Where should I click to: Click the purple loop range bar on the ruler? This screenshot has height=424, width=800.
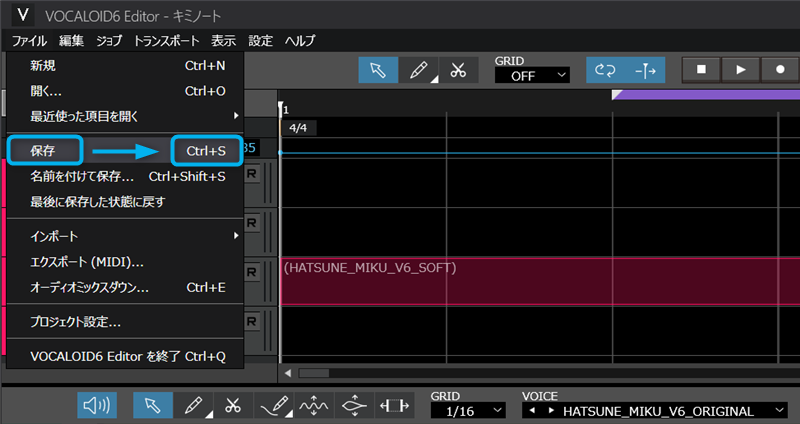tap(706, 94)
